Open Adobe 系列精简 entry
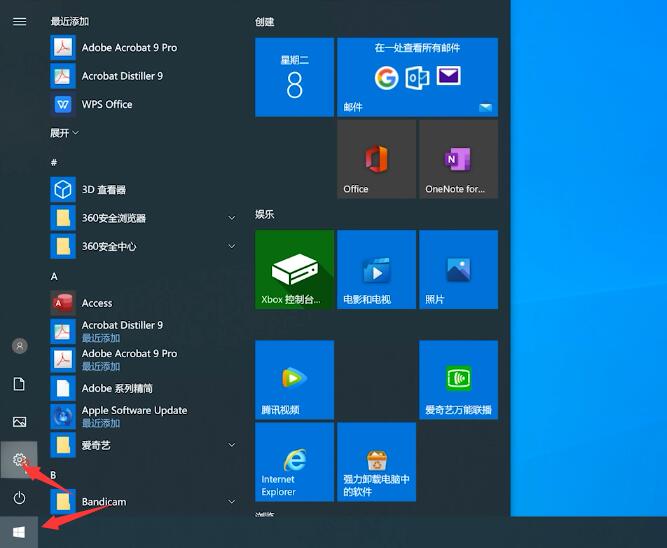The width and height of the screenshot is (667, 548). coord(144,388)
